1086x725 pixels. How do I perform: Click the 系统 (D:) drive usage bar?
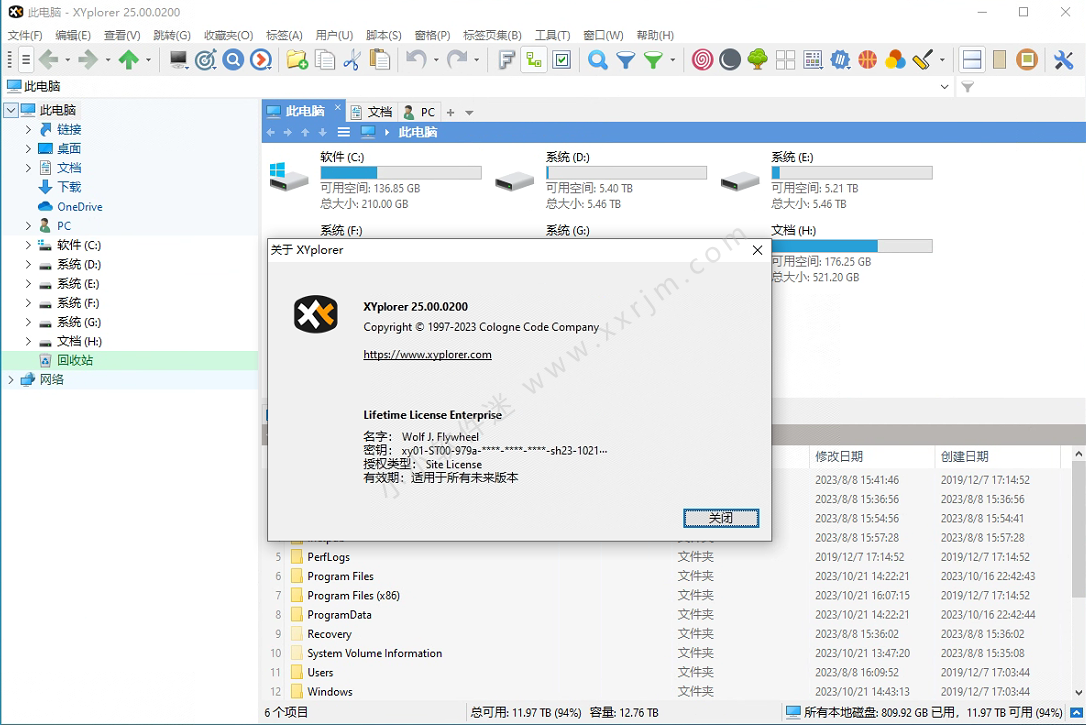[x=626, y=173]
